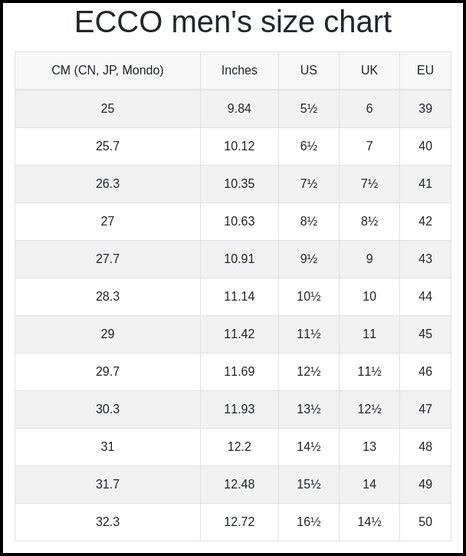466x556 pixels.
Task: Click the Inches column header
Action: (x=239, y=70)
